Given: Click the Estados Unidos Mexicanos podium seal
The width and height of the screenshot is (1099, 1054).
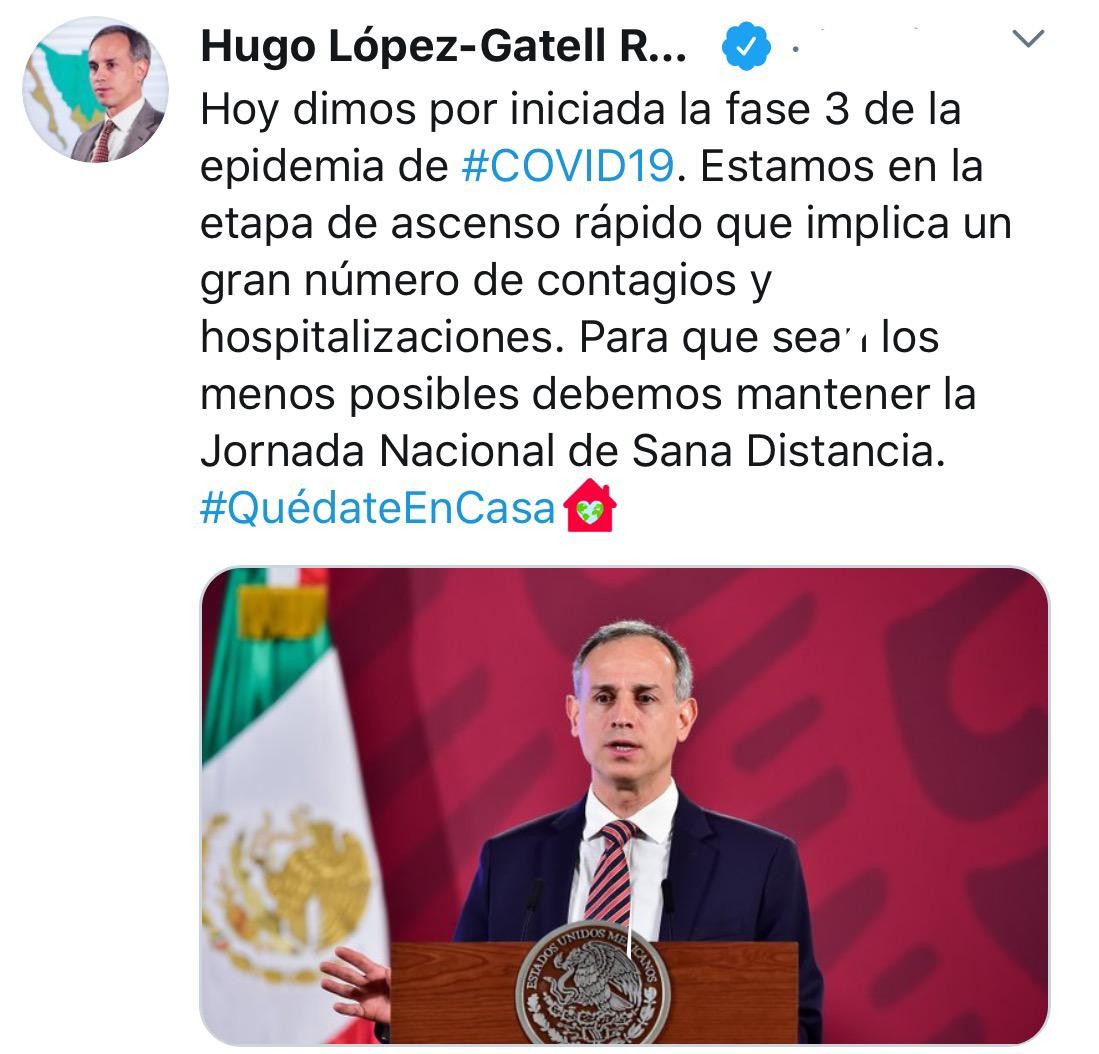Looking at the screenshot, I should pyautogui.click(x=593, y=983).
